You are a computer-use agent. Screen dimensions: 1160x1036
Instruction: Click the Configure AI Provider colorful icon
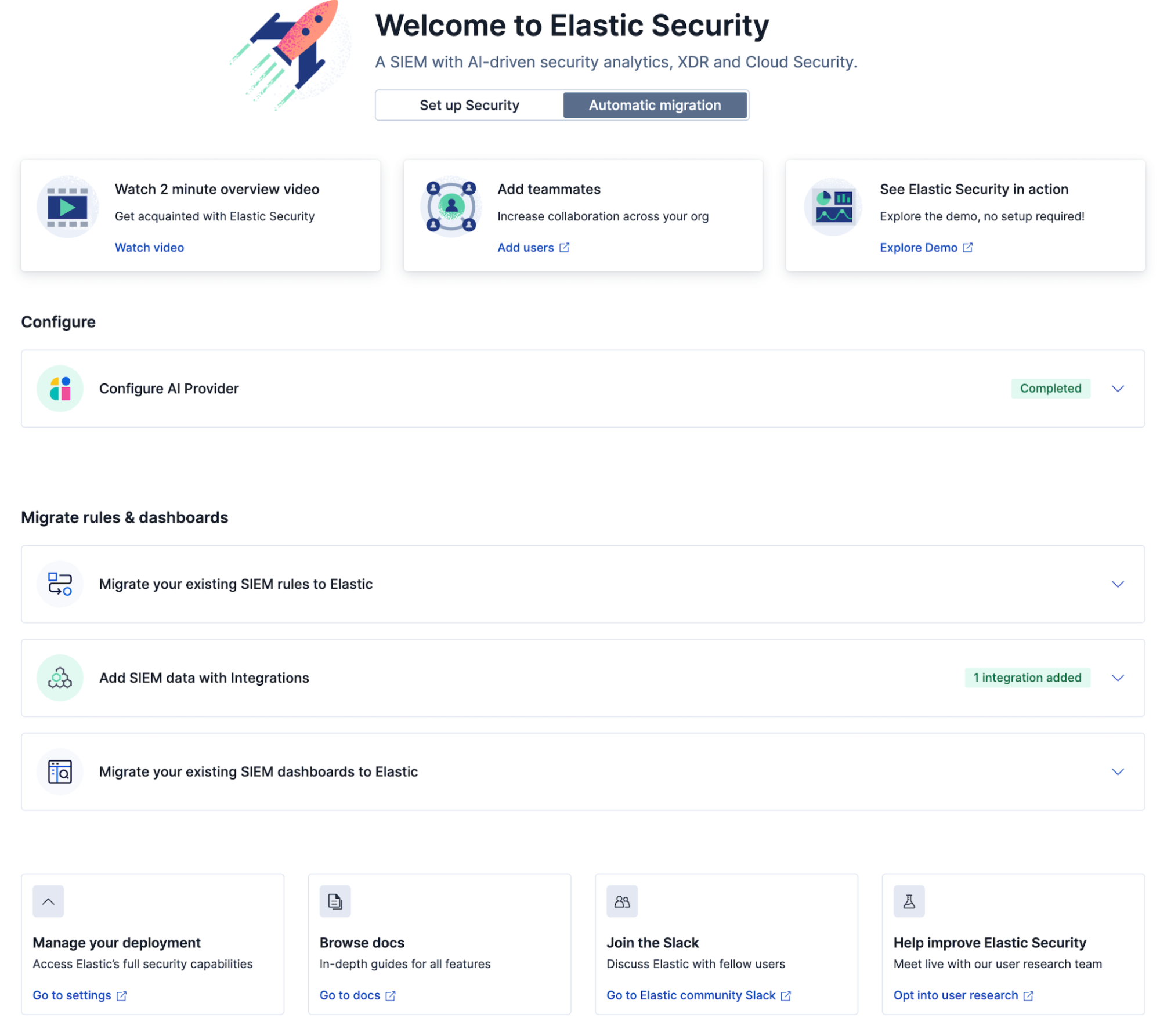pos(60,389)
